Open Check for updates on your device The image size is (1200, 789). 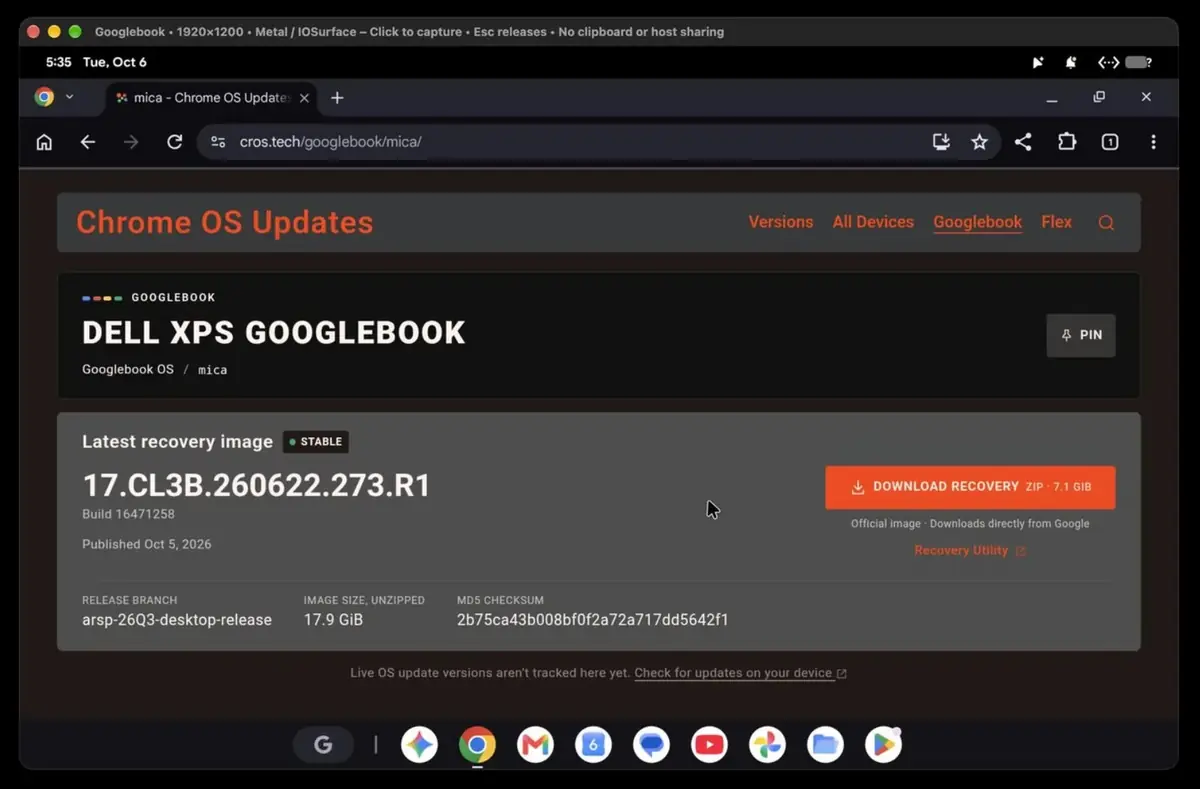click(x=741, y=673)
